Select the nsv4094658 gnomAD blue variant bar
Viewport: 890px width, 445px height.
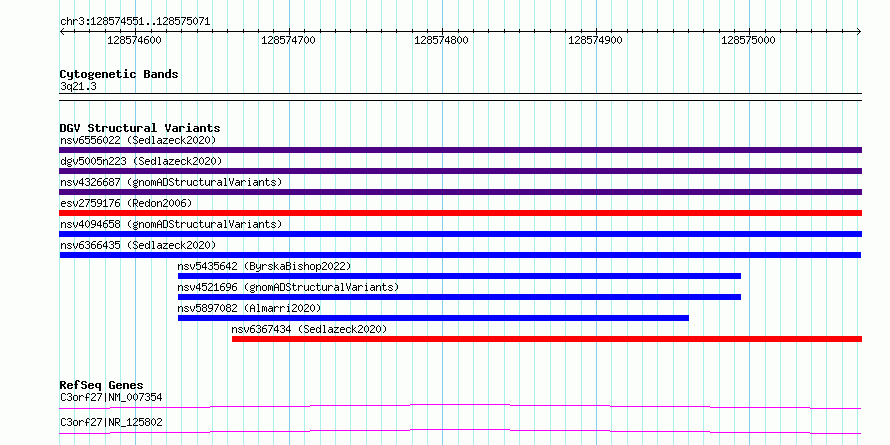click(460, 234)
